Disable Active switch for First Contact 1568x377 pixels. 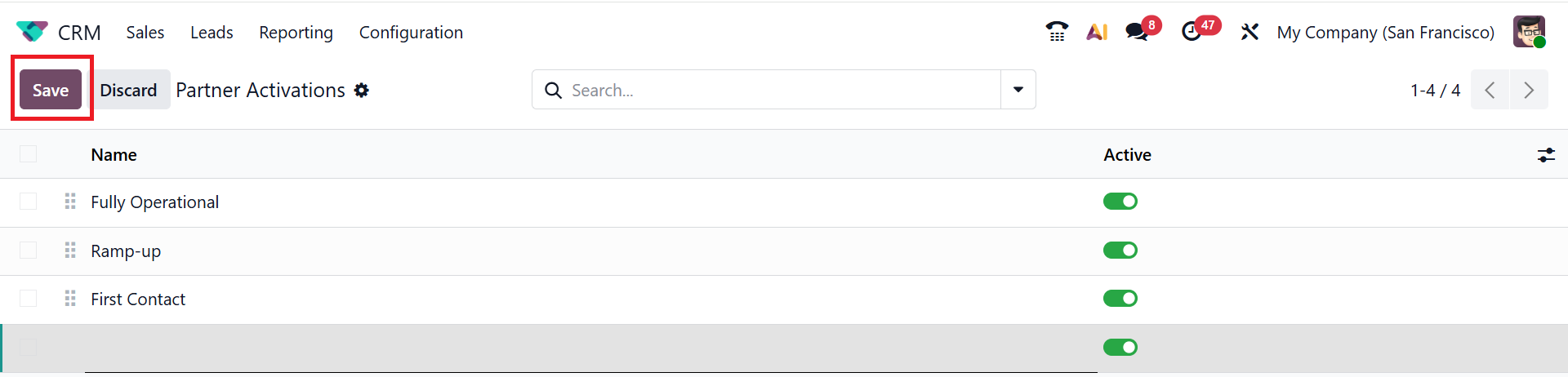(x=1120, y=299)
